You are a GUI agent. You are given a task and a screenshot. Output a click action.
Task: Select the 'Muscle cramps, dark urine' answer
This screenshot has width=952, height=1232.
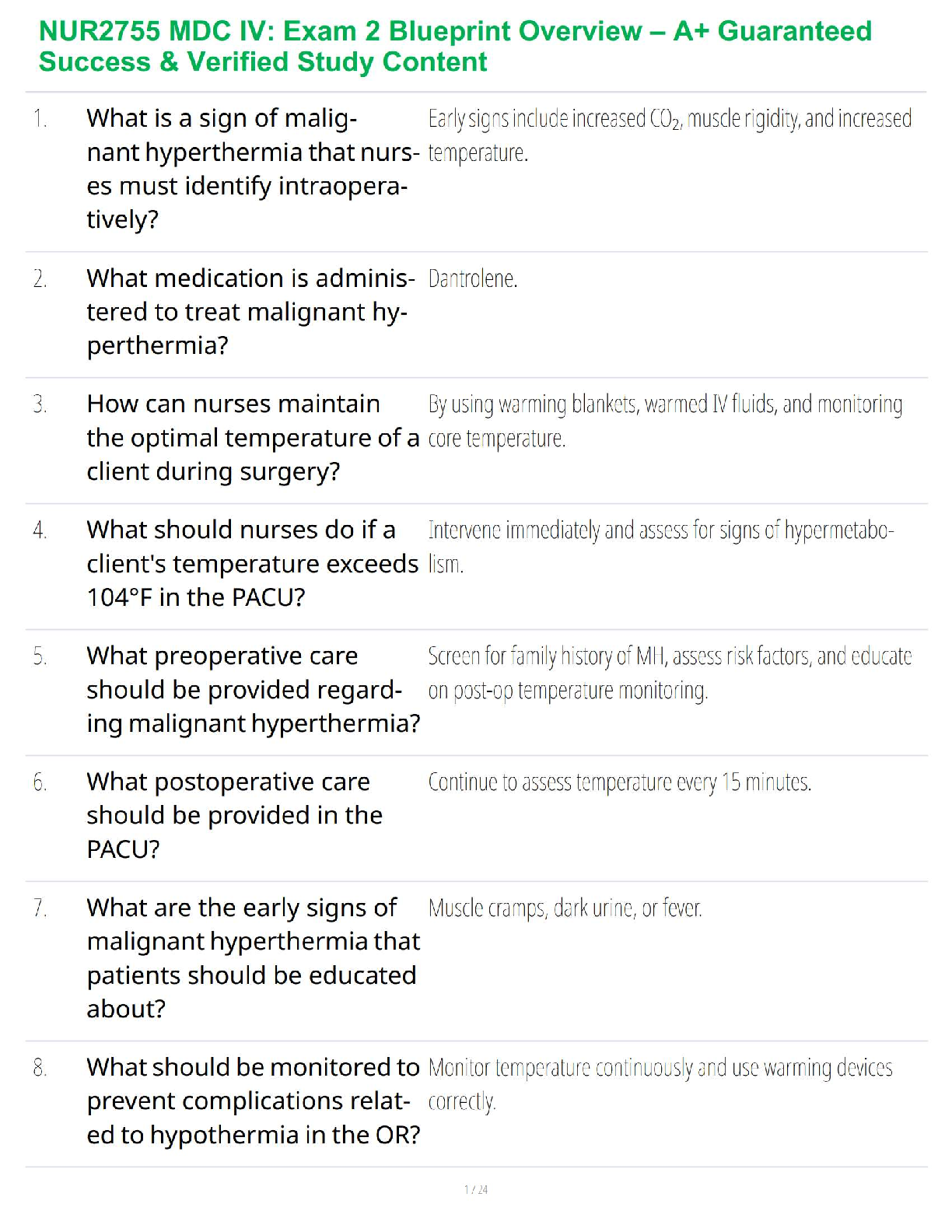(x=565, y=908)
